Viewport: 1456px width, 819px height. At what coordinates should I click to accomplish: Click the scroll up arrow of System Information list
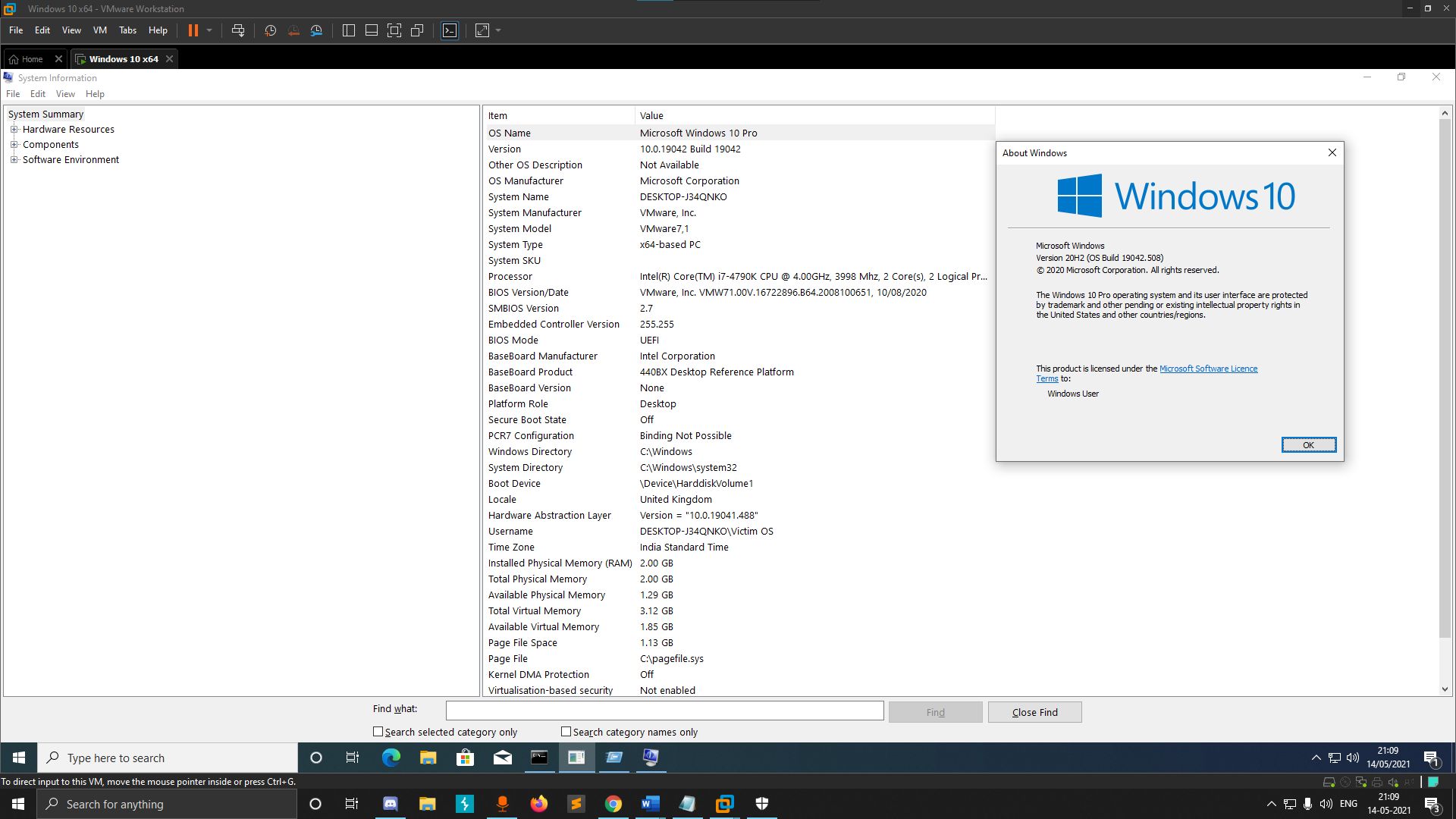pos(1444,113)
